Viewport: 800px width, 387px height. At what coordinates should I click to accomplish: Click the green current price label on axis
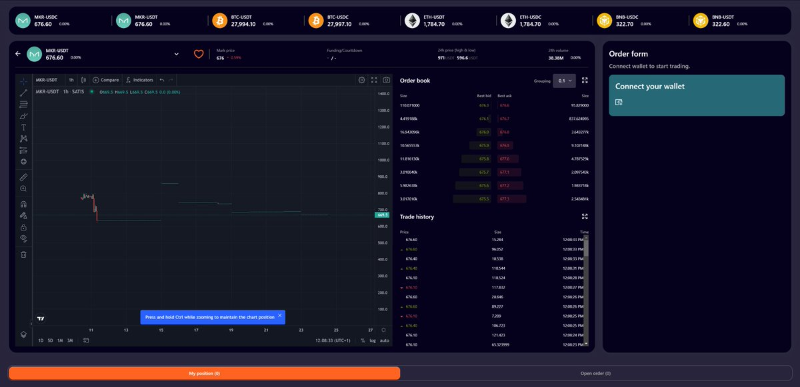[x=383, y=215]
